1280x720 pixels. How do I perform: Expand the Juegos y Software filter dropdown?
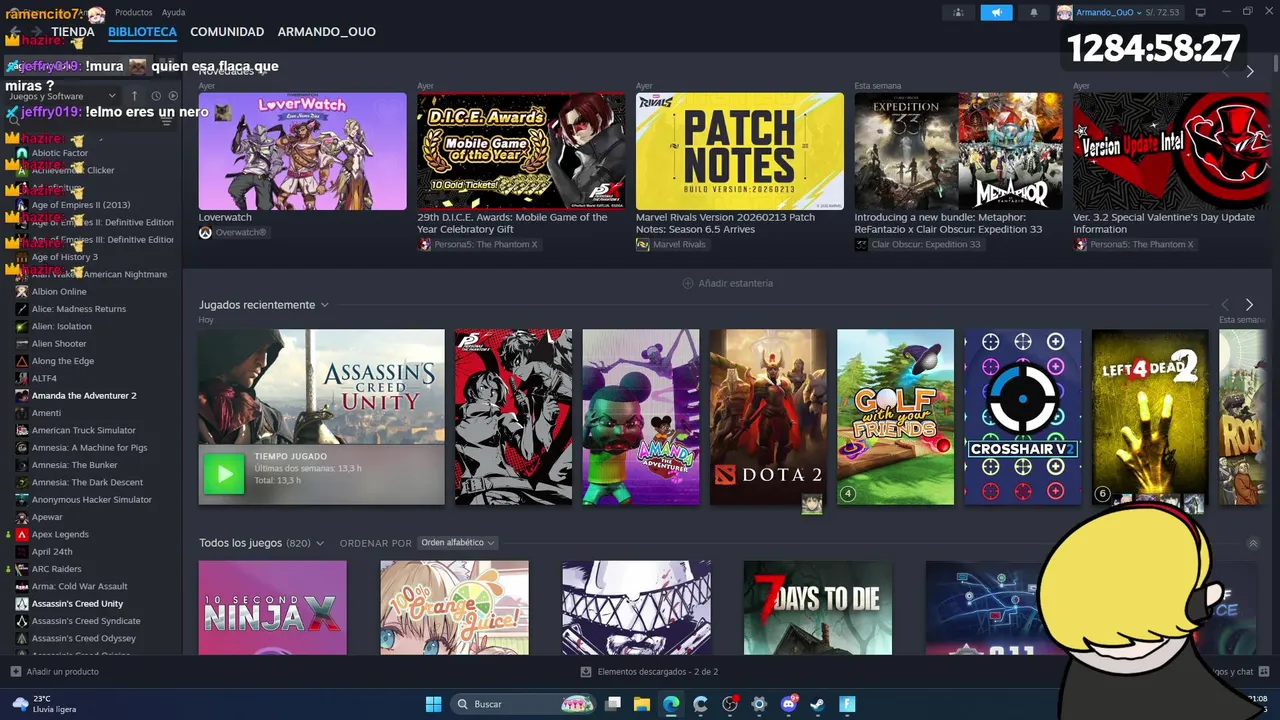(63, 96)
